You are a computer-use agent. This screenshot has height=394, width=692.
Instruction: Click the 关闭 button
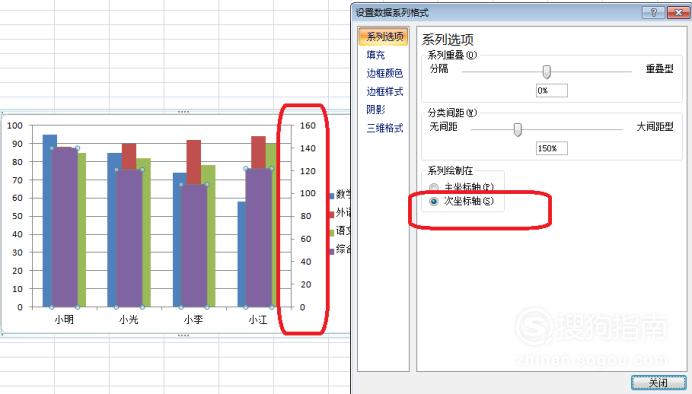[658, 383]
